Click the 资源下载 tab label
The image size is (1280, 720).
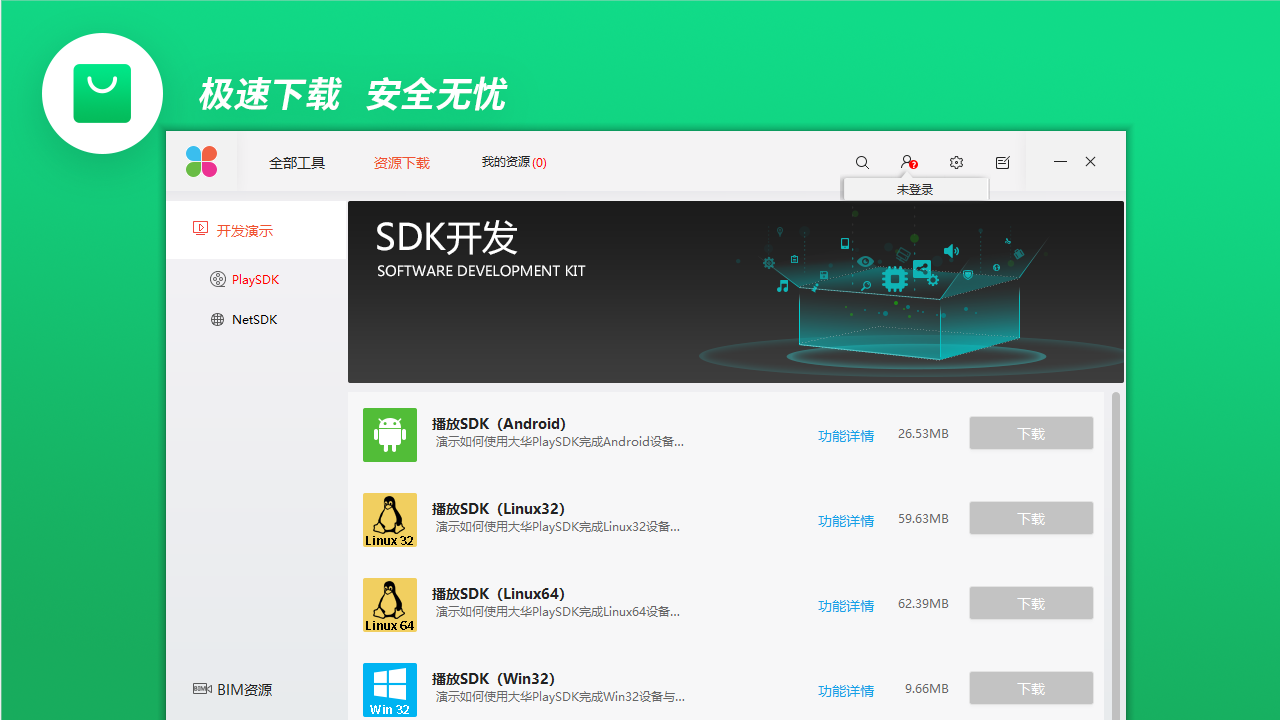tap(401, 162)
